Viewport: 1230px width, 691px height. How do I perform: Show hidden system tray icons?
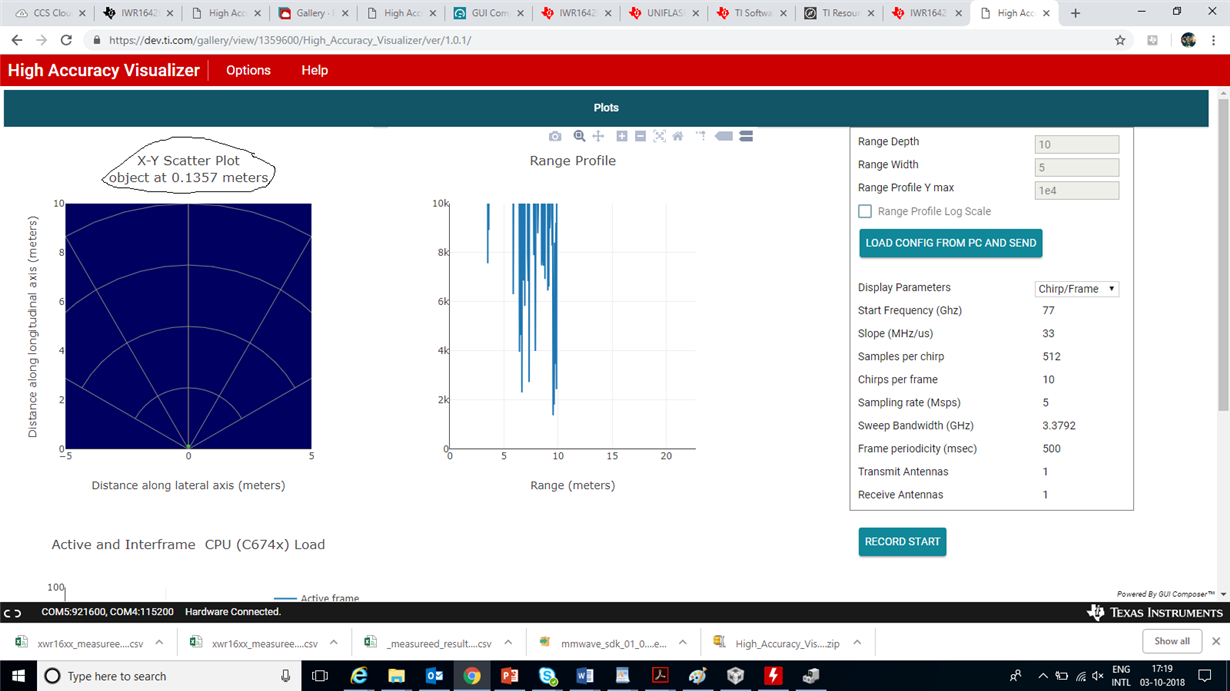(1043, 676)
